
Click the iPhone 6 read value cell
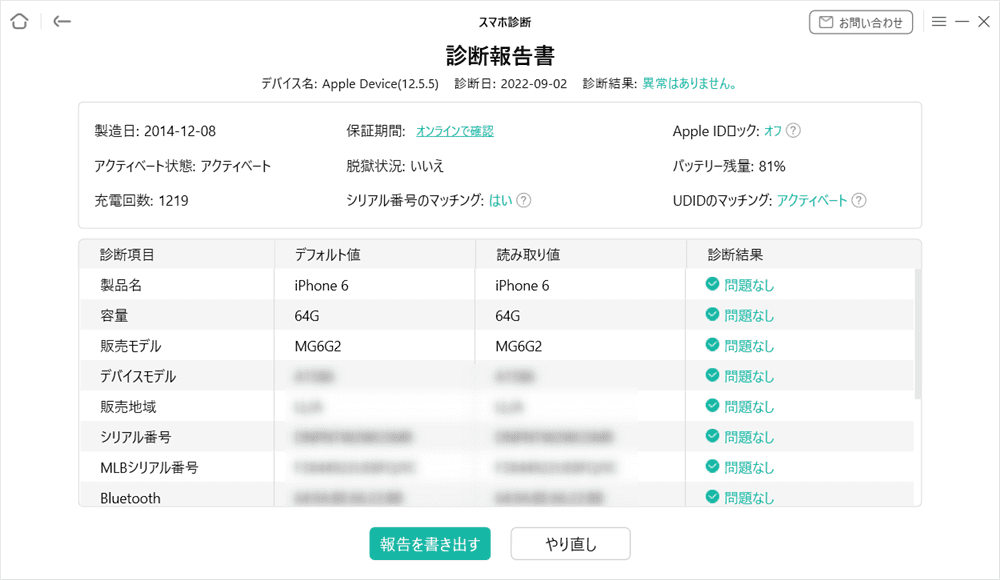point(522,285)
